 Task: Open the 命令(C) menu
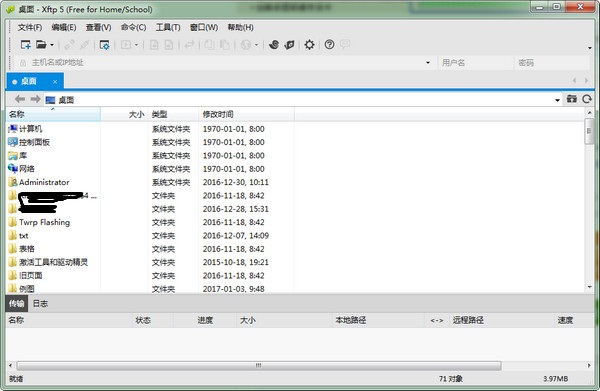pyautogui.click(x=133, y=28)
